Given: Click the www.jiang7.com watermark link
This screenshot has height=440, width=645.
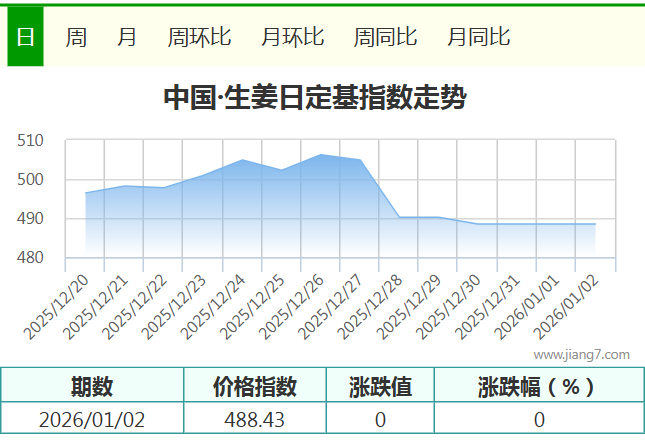Looking at the screenshot, I should tap(581, 354).
